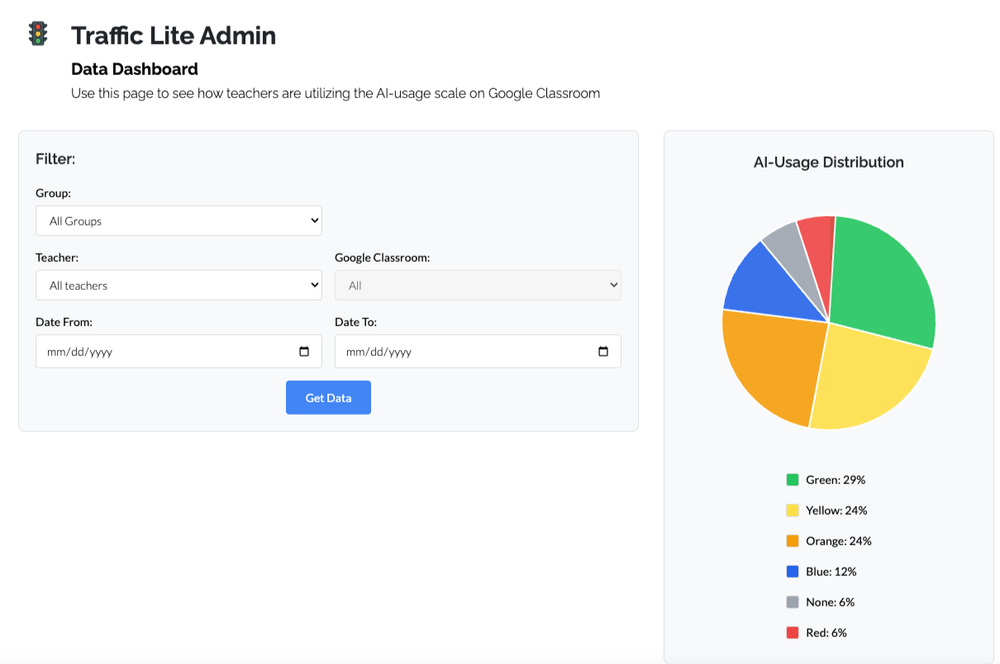The image size is (1000, 664).
Task: Click the 'Yellow: 24%' legend label
Action: point(836,510)
